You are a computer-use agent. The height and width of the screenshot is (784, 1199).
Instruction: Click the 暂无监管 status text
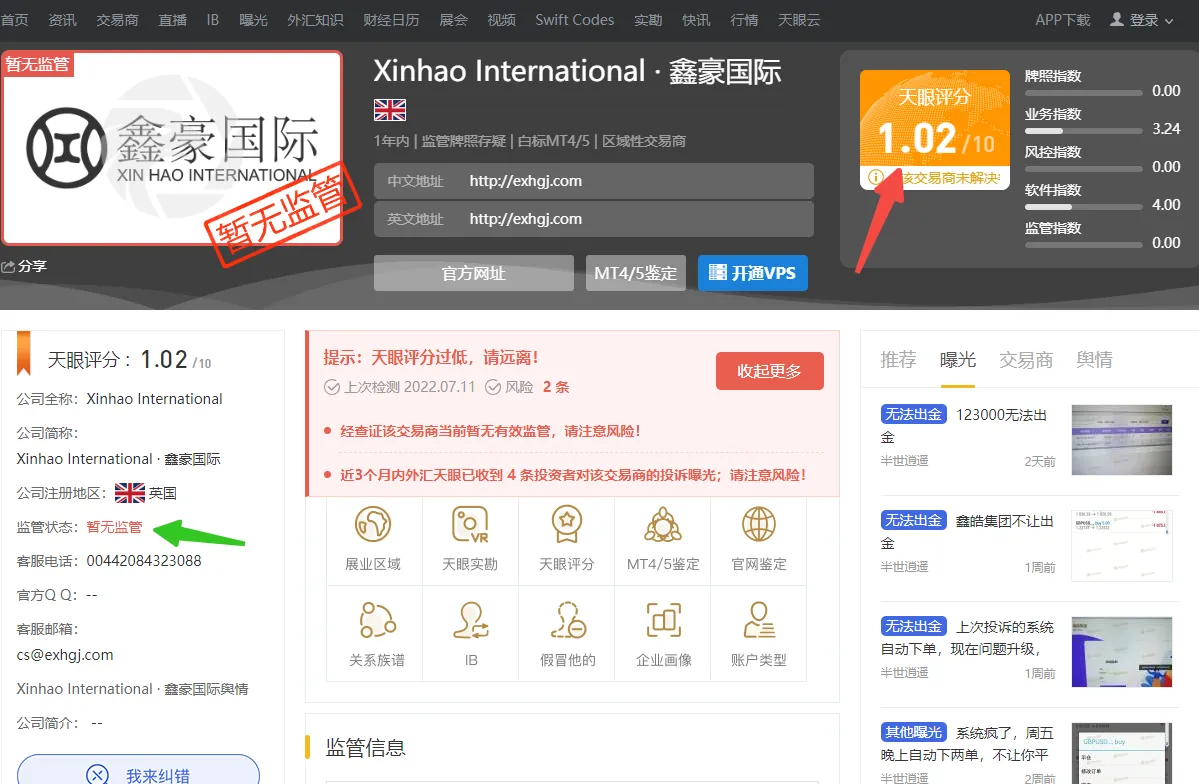pyautogui.click(x=114, y=527)
